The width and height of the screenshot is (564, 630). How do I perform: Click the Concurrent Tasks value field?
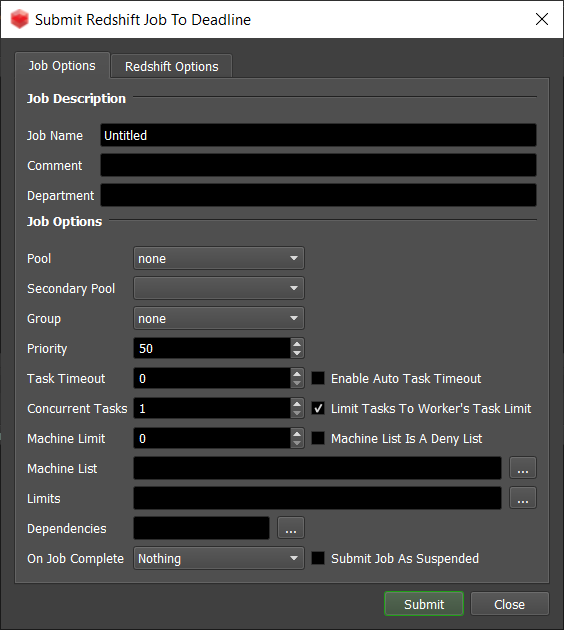[212, 408]
